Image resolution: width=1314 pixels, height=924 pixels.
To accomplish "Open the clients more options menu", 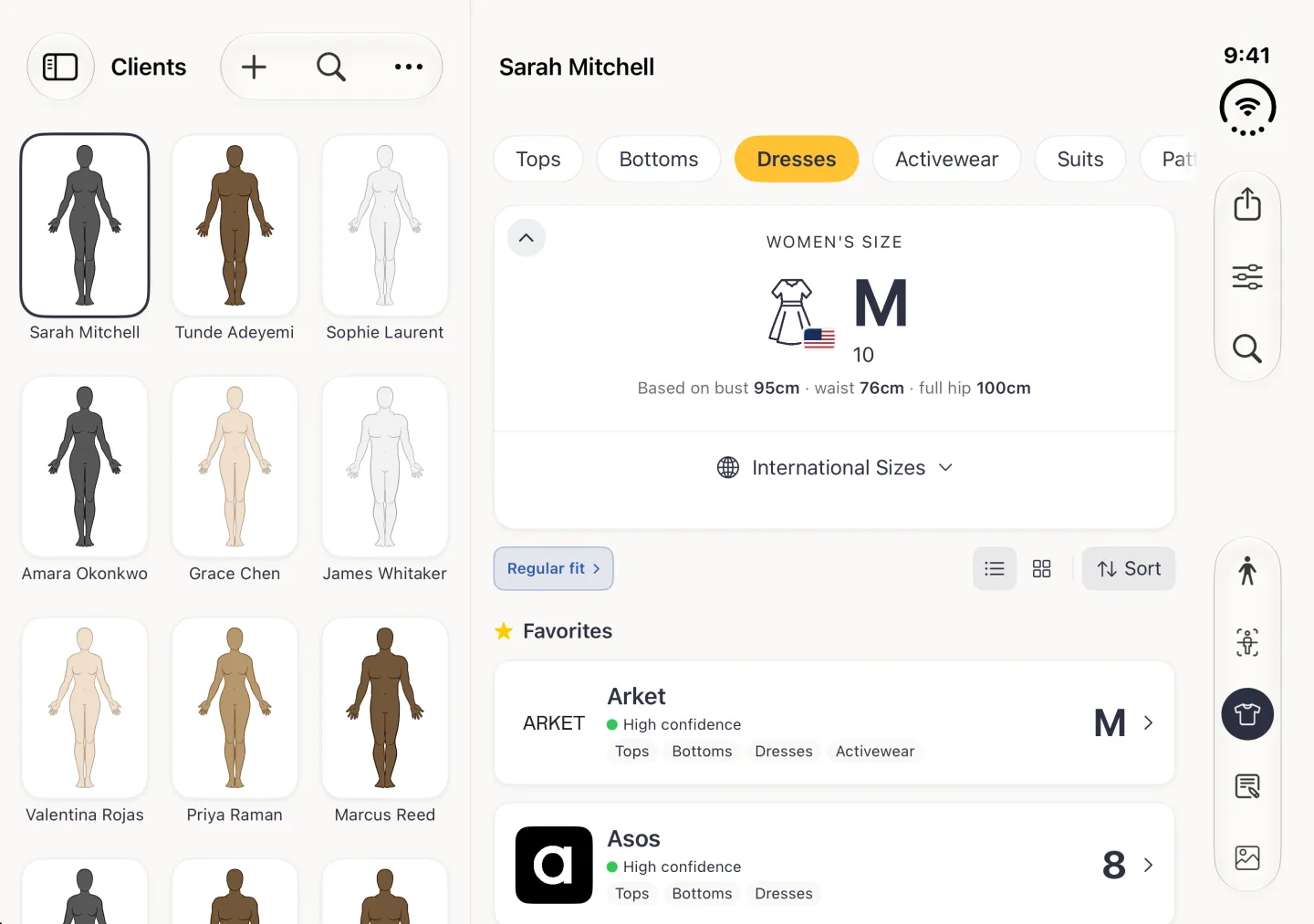I will tap(409, 67).
